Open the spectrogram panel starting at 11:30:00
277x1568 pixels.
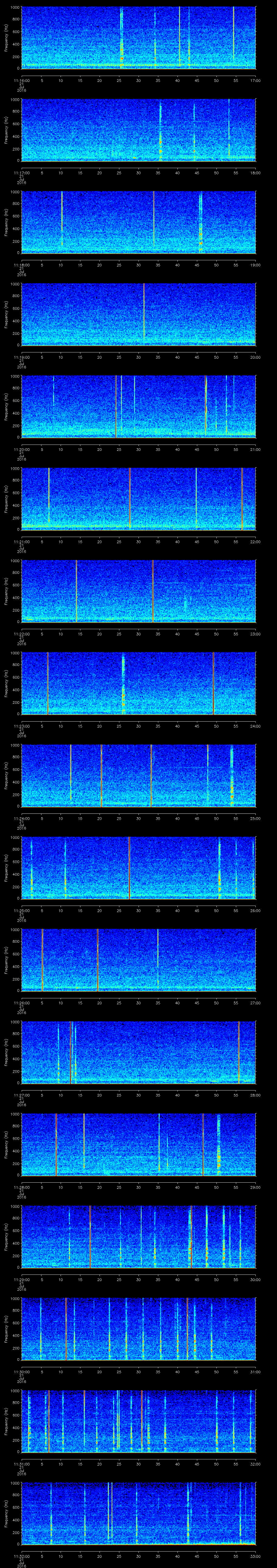[x=138, y=1329]
